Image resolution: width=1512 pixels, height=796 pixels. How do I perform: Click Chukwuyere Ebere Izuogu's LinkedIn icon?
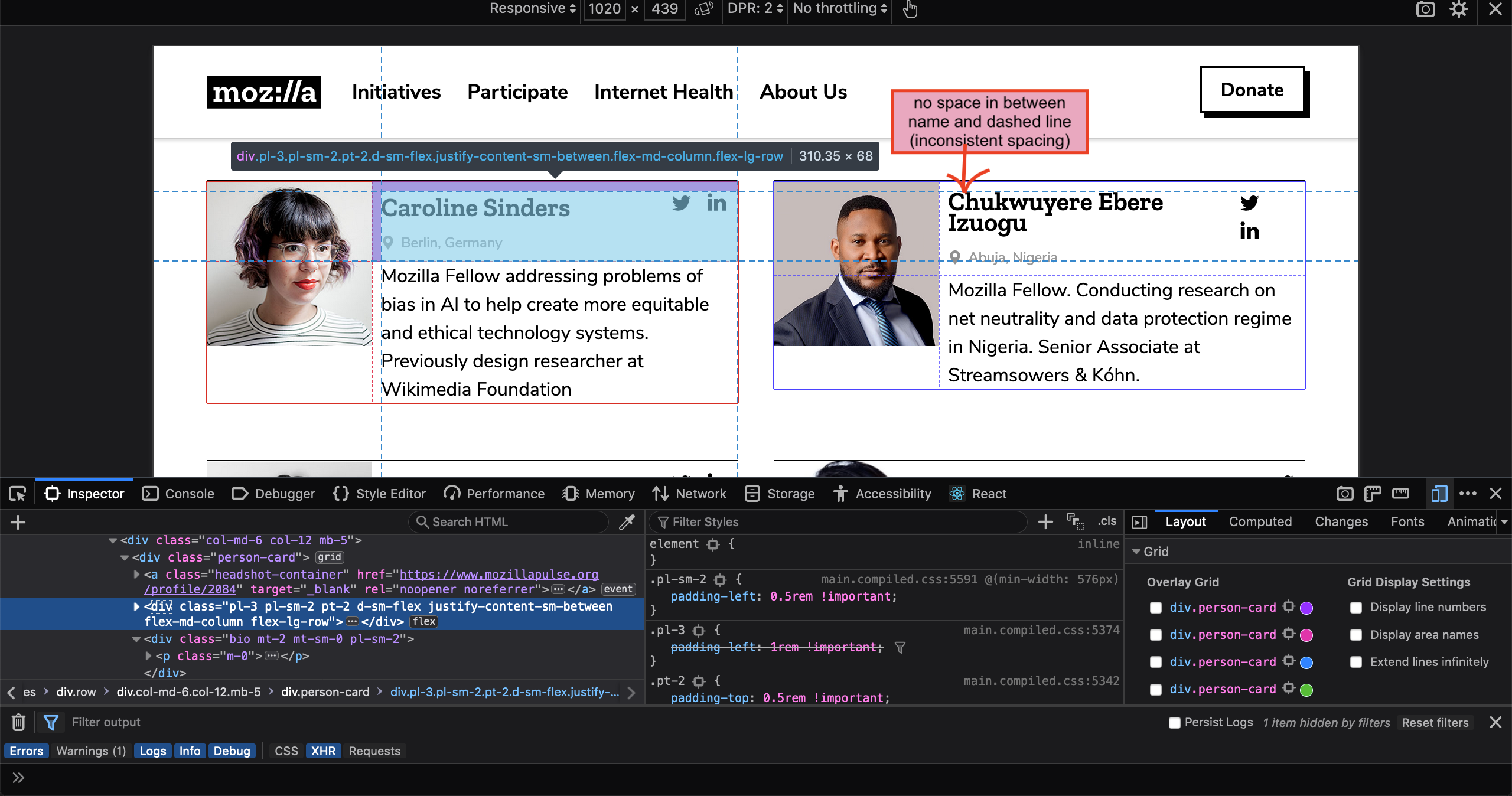point(1249,231)
